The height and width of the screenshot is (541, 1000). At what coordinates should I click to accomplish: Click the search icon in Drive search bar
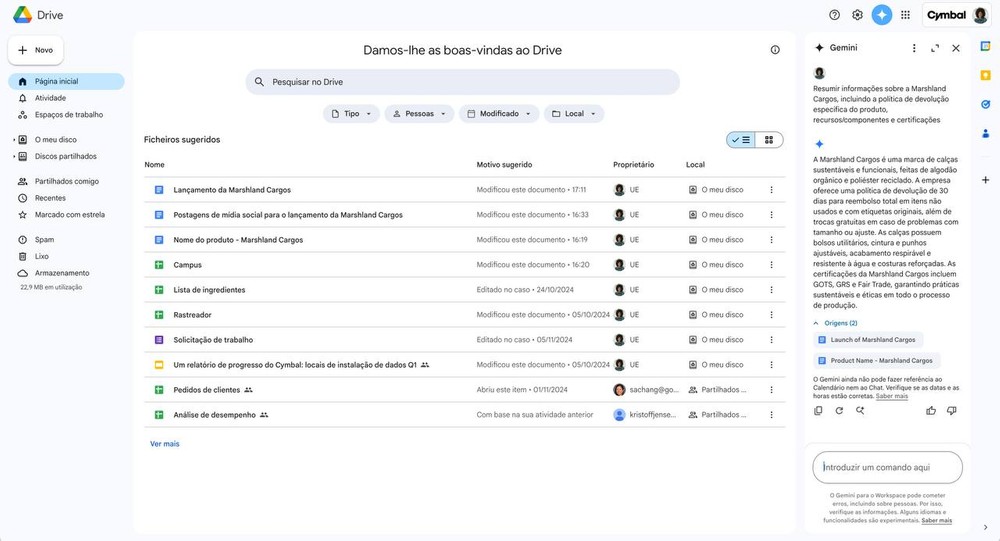[x=259, y=82]
